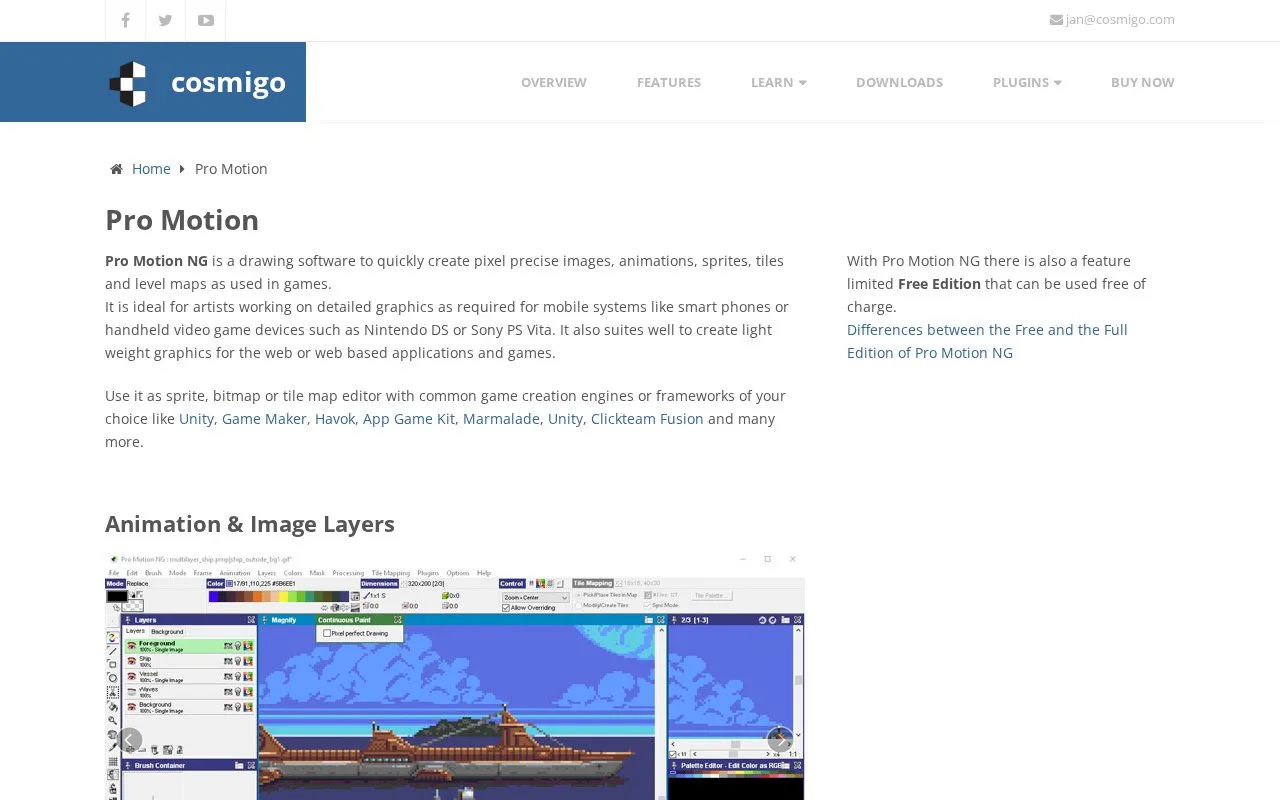Click the cosmigo logo
This screenshot has width=1280, height=800.
(197, 83)
